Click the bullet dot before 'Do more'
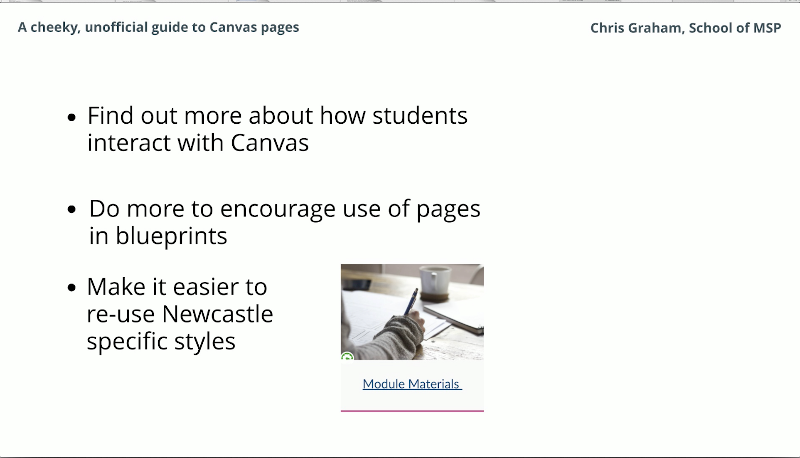 click(71, 210)
